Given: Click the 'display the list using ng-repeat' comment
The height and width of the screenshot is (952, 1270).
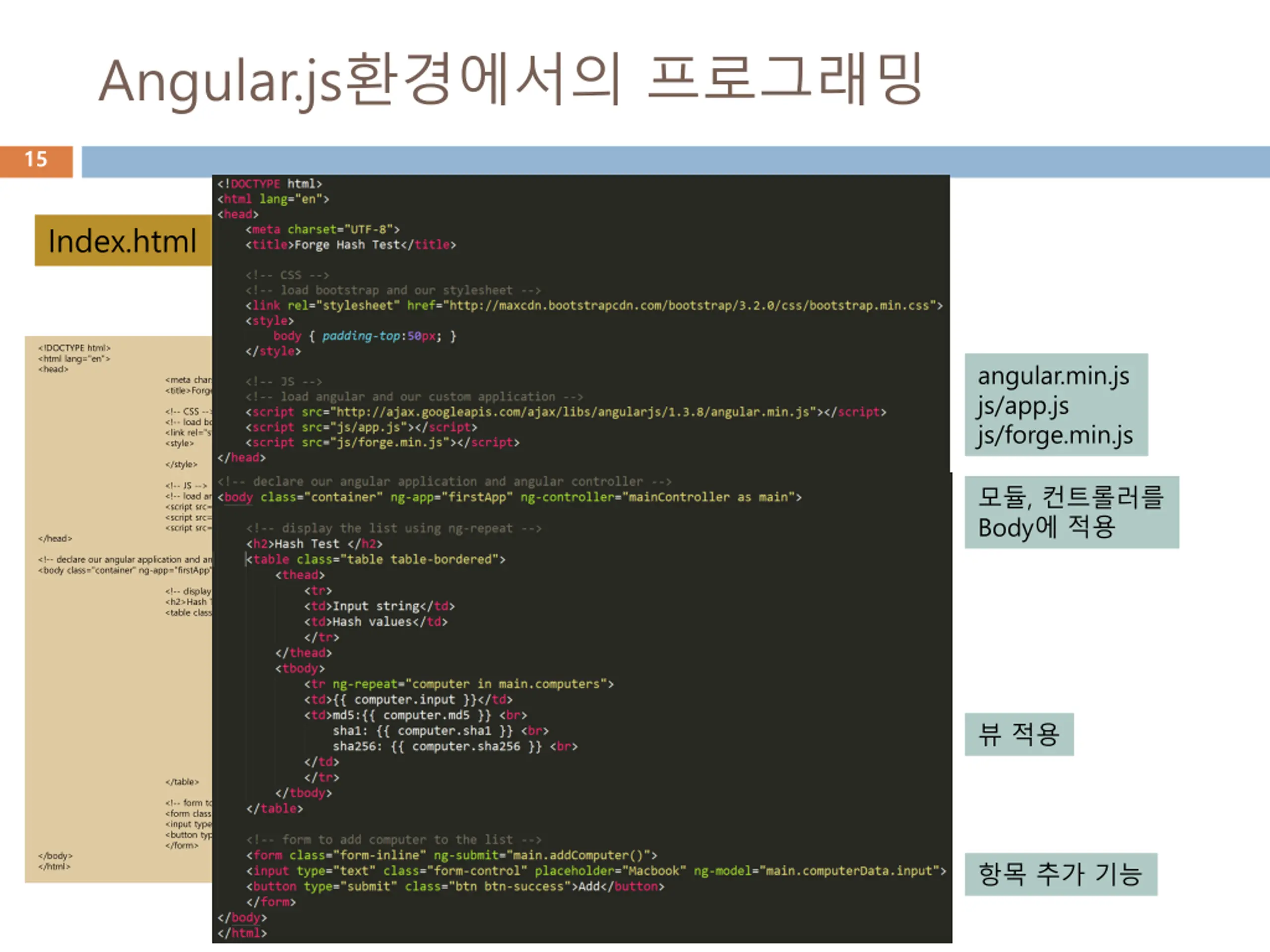Looking at the screenshot, I should [x=394, y=529].
